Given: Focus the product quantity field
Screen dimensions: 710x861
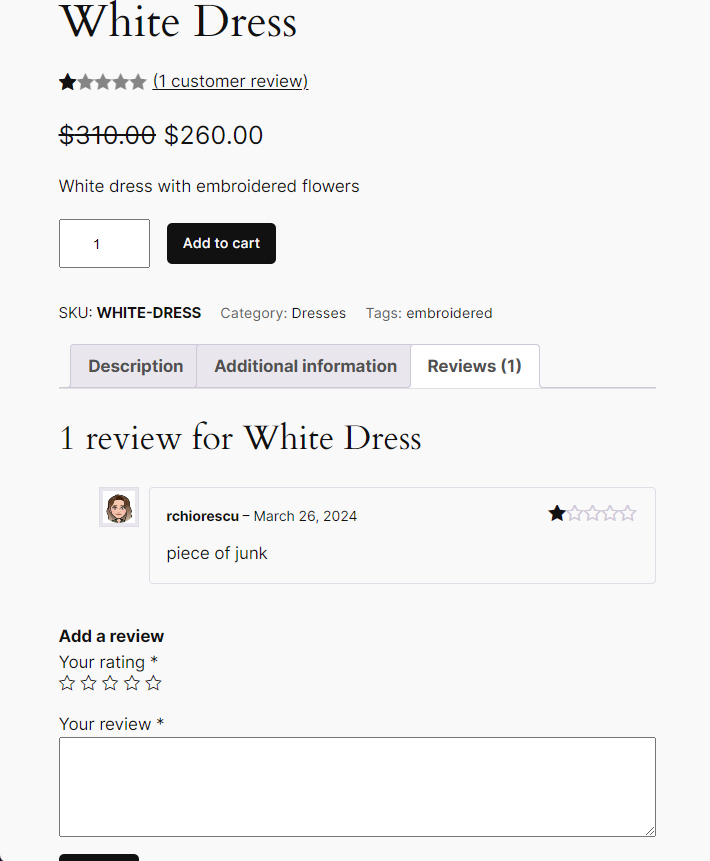Looking at the screenshot, I should pos(104,243).
